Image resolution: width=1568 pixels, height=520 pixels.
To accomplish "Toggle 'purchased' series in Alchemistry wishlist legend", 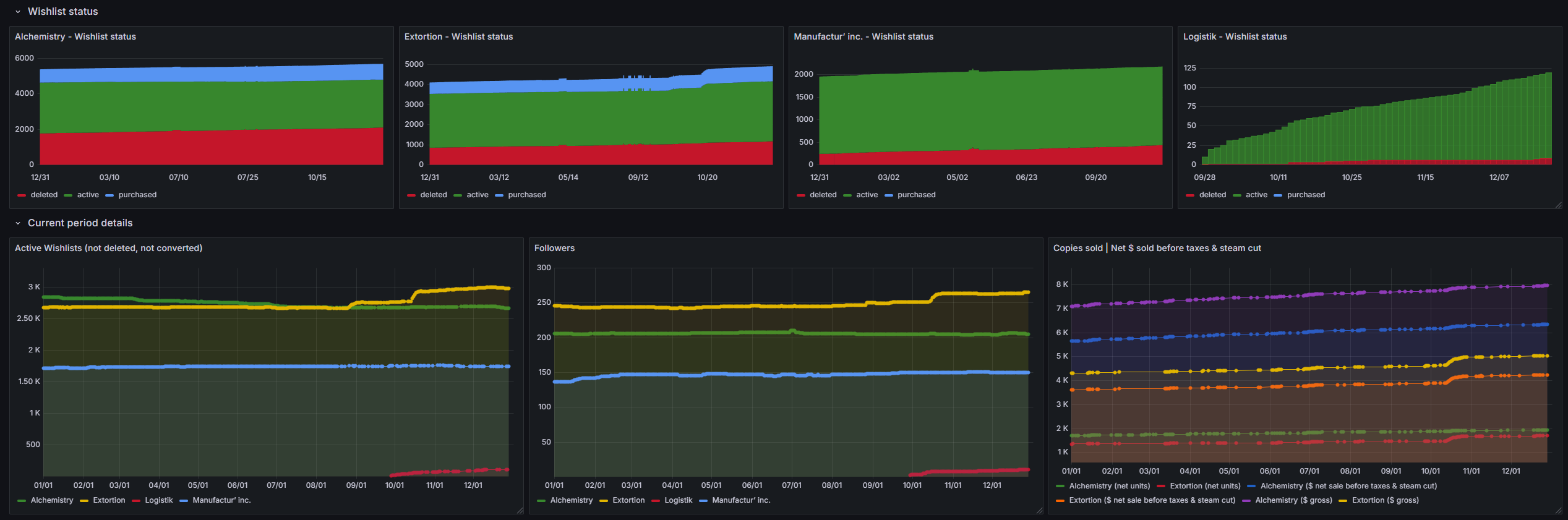I will coord(137,195).
